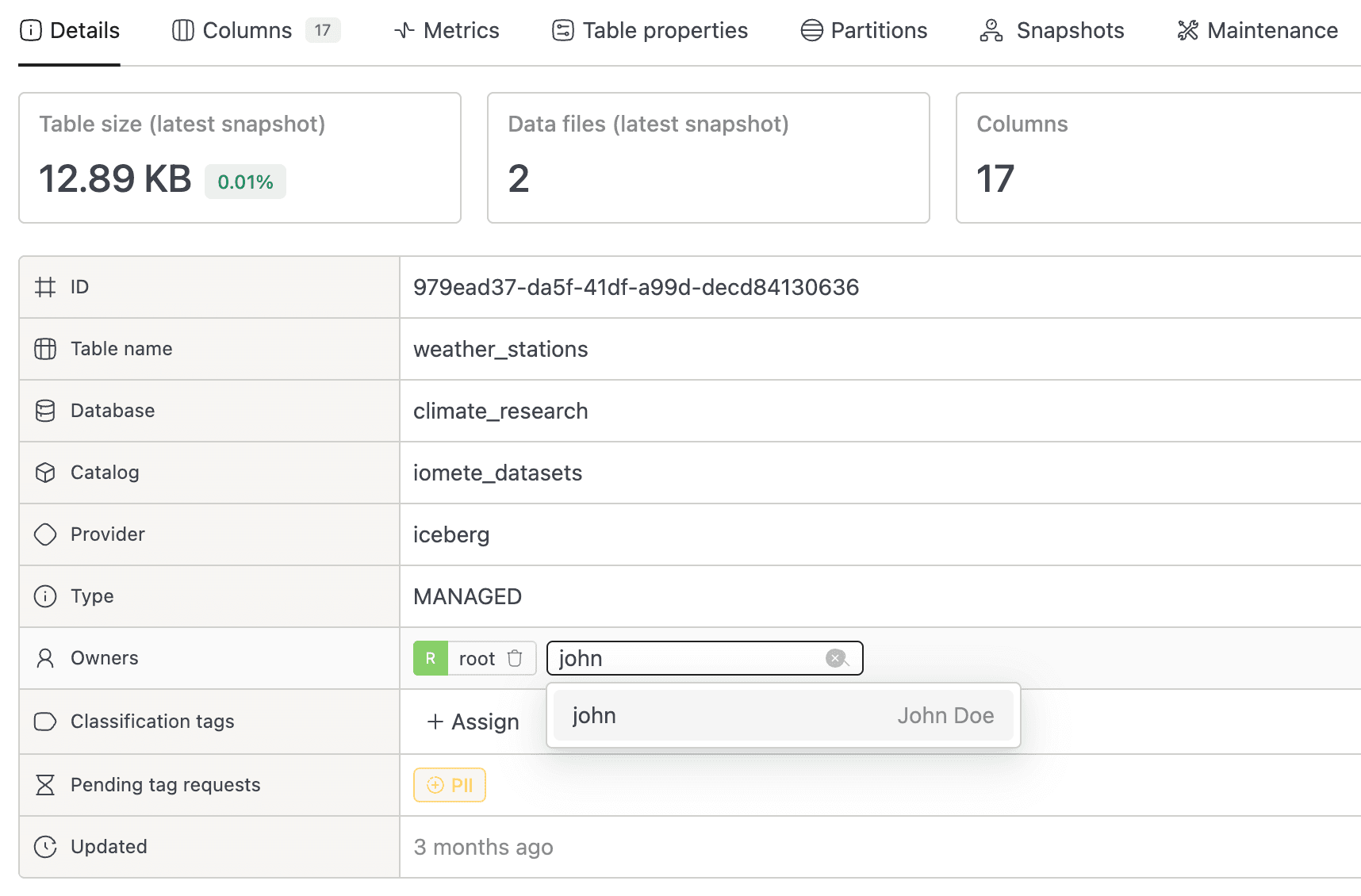Open the Maintenance tab
The height and width of the screenshot is (896, 1361).
click(x=1258, y=30)
